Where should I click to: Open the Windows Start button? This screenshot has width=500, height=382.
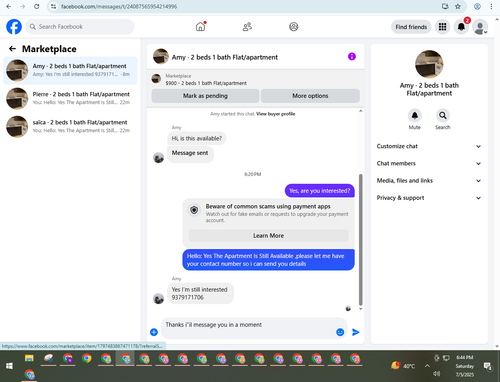pyautogui.click(x=9, y=366)
